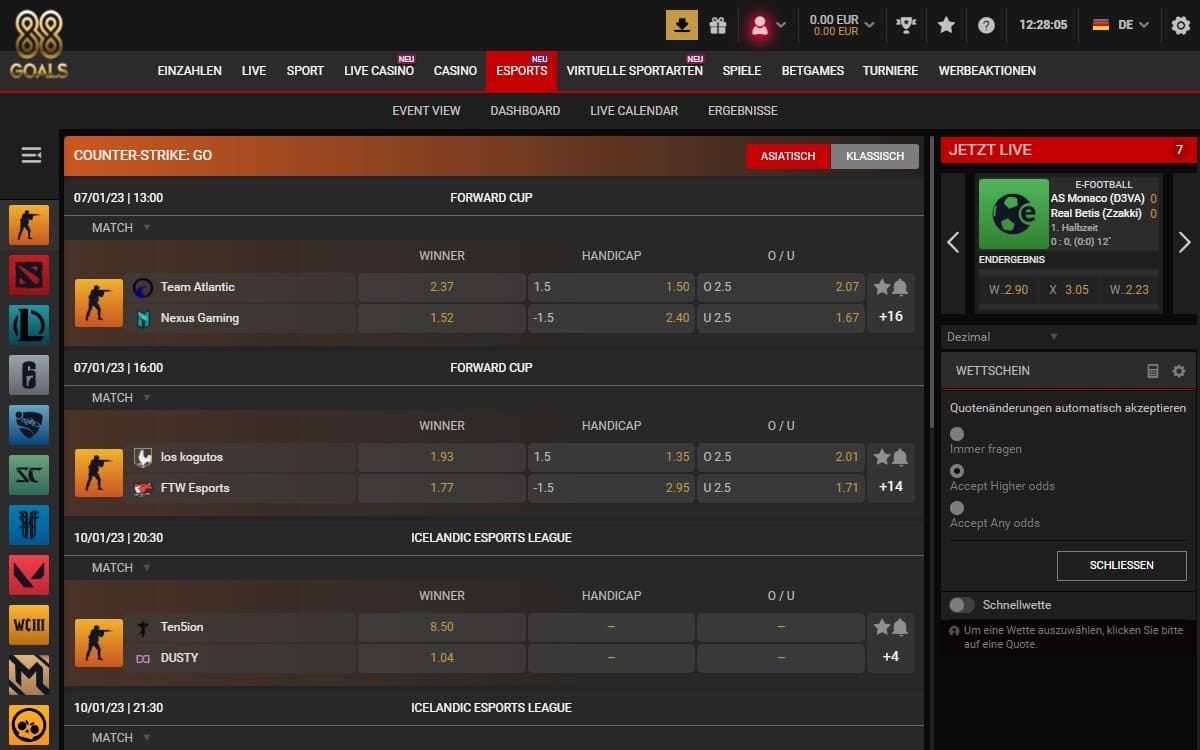Open the Werbeaktionen promotions link
This screenshot has width=1200, height=750.
(x=987, y=71)
